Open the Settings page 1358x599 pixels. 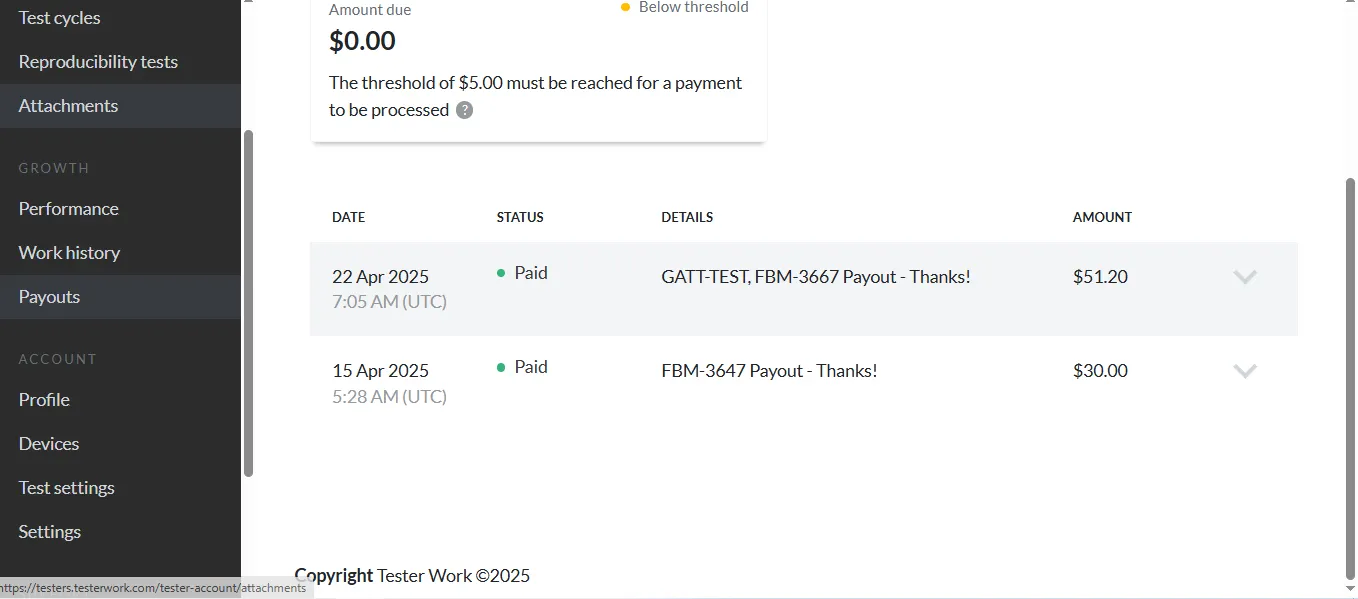[x=49, y=531]
